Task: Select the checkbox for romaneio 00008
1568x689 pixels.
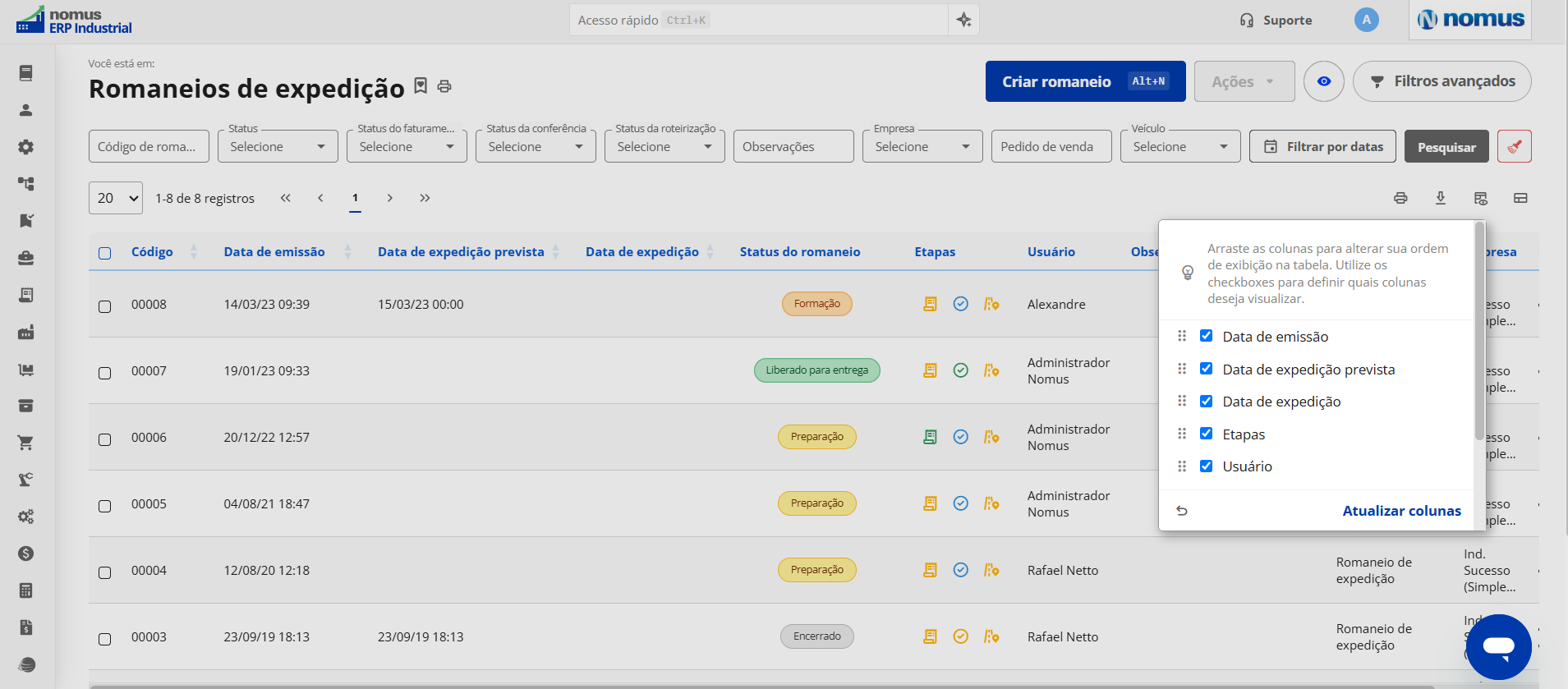Action: [105, 306]
